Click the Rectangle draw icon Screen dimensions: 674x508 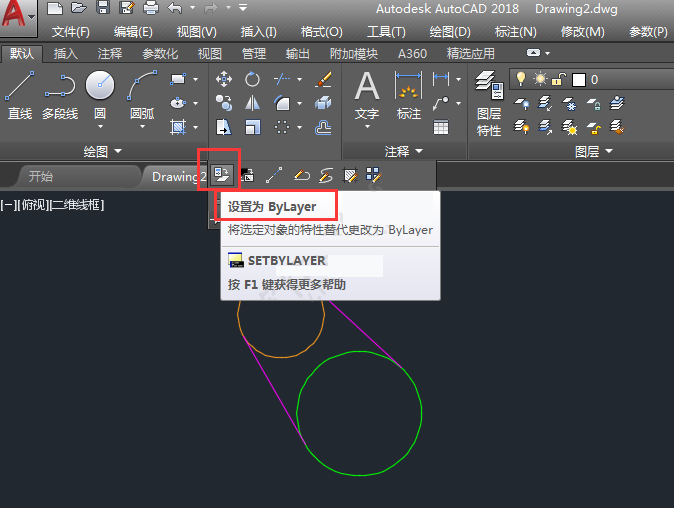[178, 79]
